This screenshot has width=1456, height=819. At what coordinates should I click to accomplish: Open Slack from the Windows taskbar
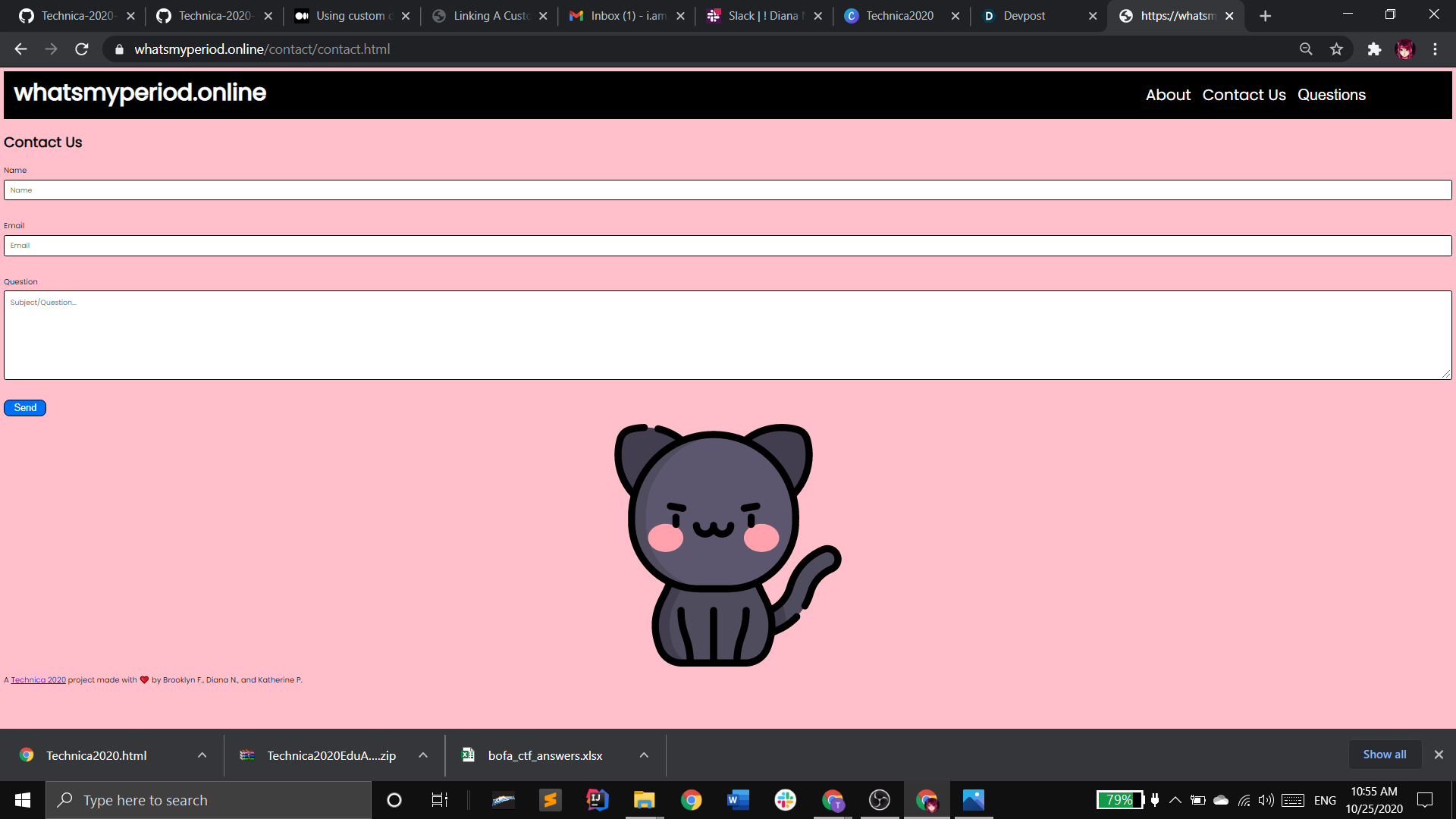point(786,800)
